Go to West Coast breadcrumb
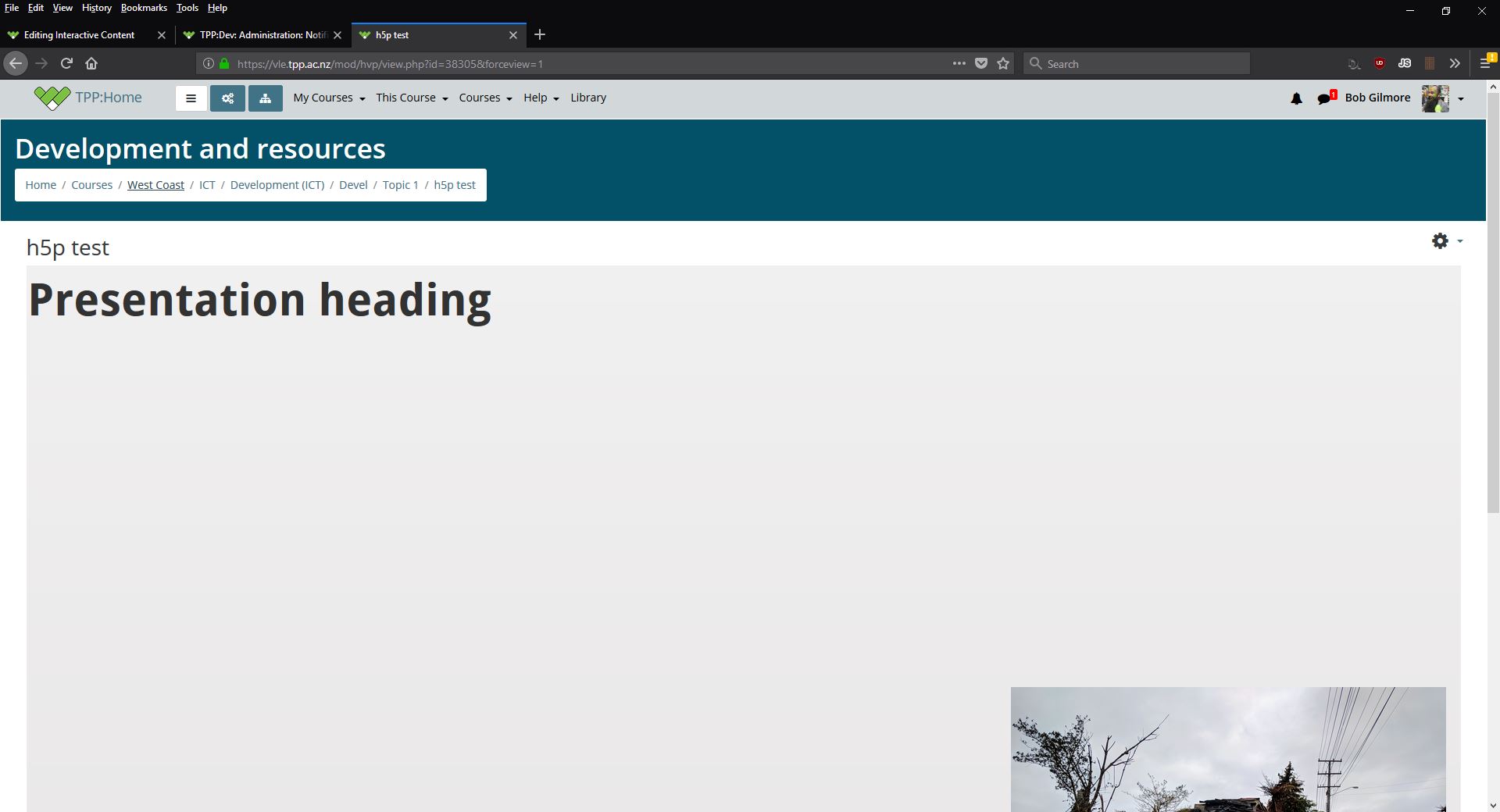 click(x=155, y=185)
